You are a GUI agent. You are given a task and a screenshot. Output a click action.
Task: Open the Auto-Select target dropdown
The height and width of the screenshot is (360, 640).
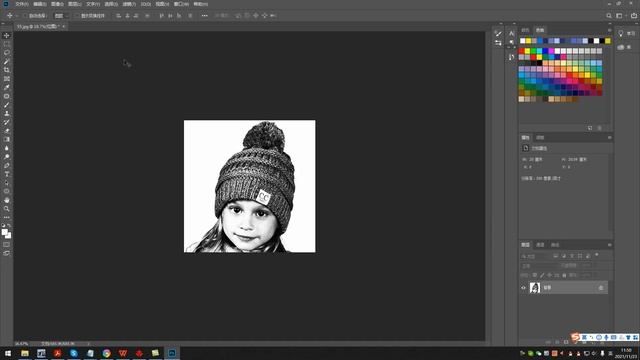point(61,16)
